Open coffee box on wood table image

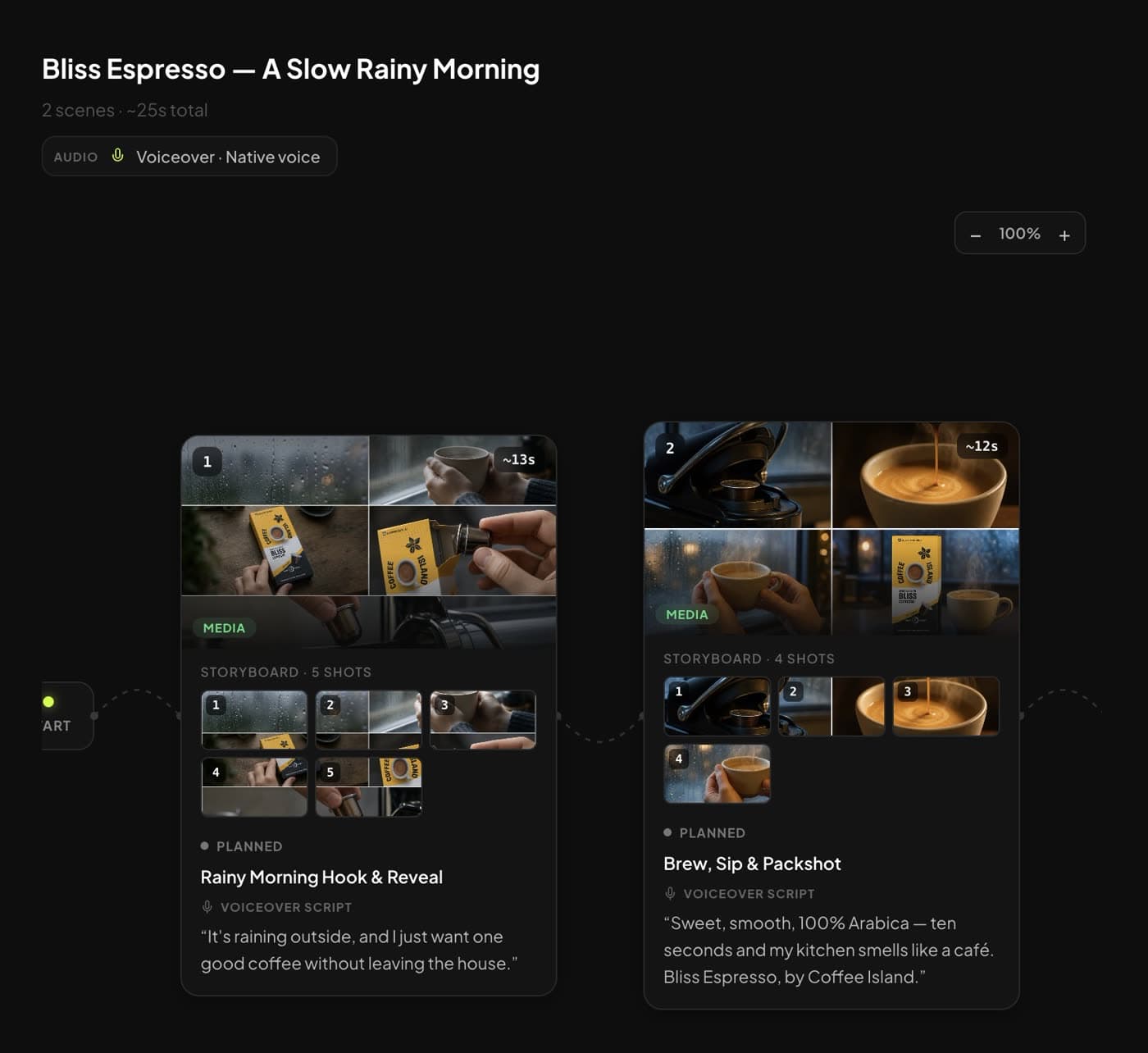coord(275,550)
